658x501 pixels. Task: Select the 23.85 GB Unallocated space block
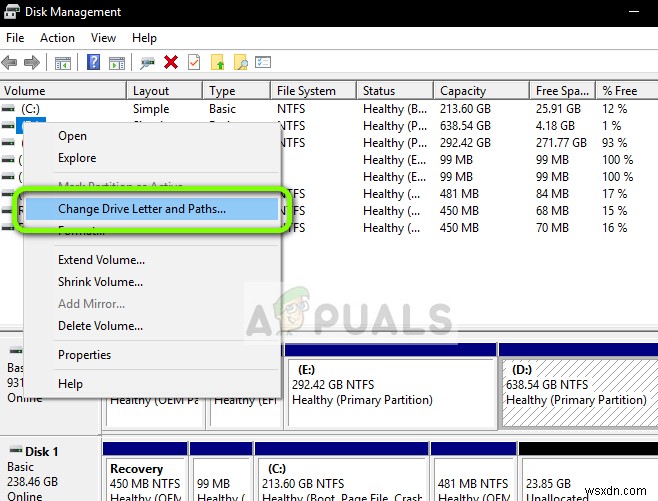588,472
